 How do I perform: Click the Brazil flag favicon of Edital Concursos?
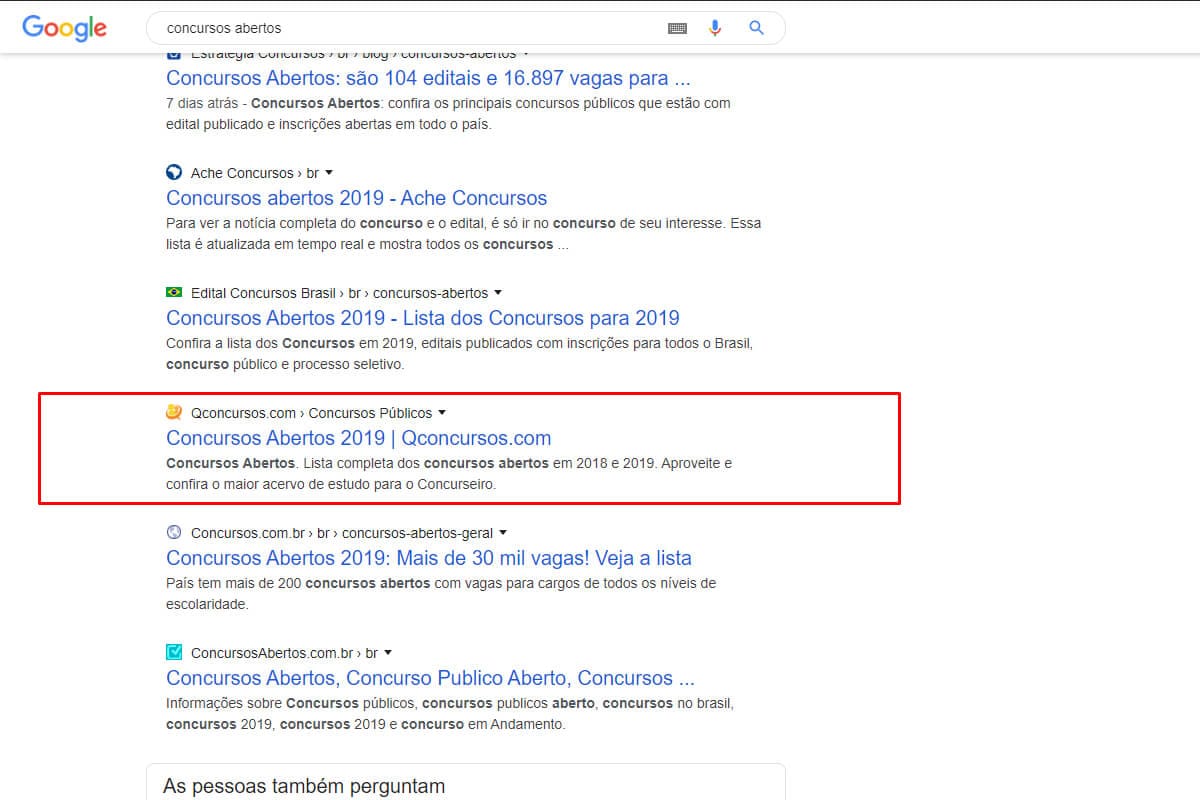[174, 293]
